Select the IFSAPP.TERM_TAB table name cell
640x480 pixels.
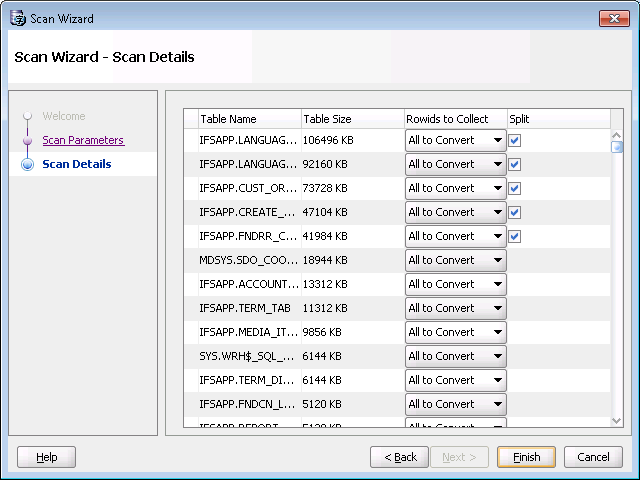[249, 308]
